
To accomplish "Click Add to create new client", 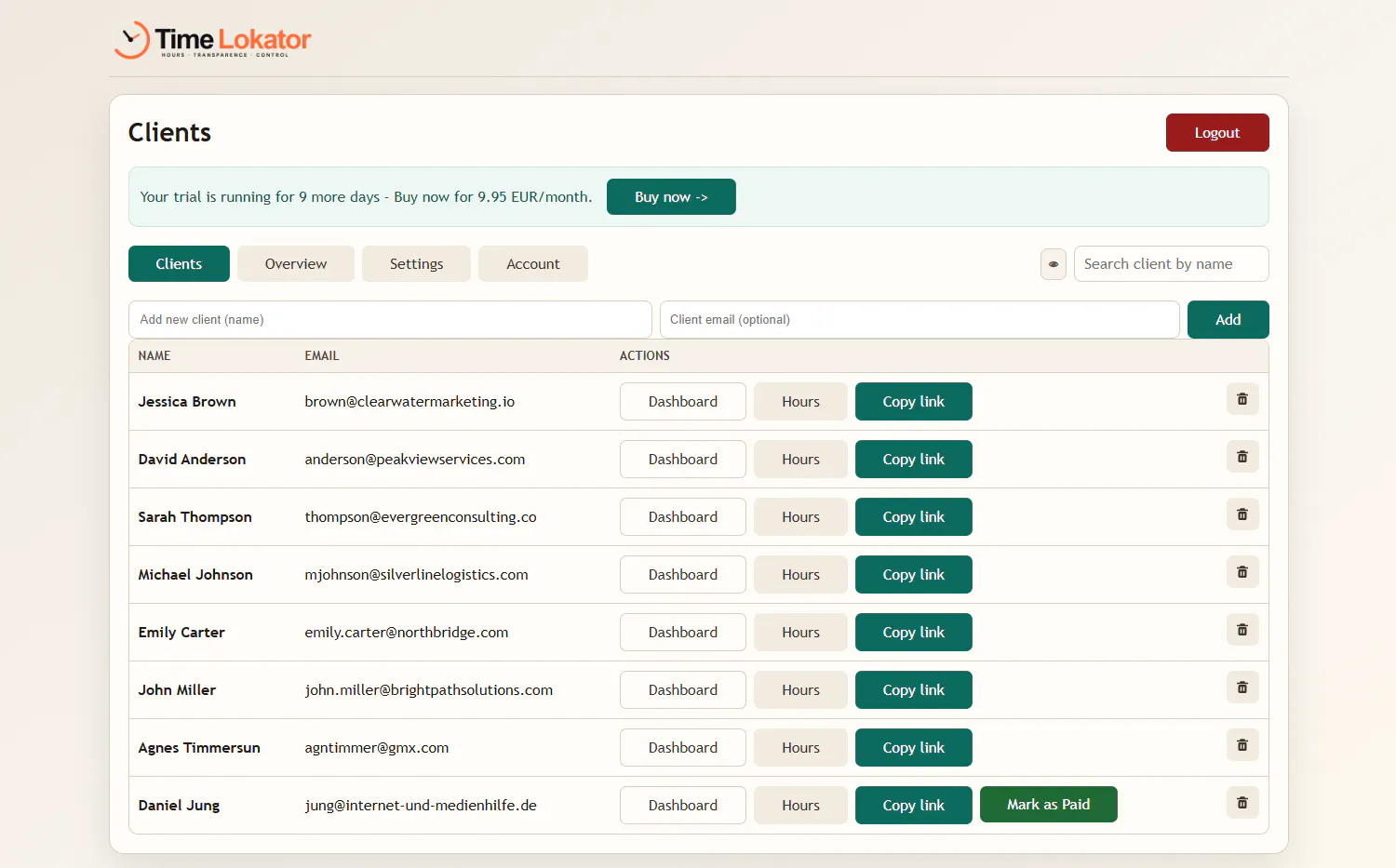I will coord(1228,319).
